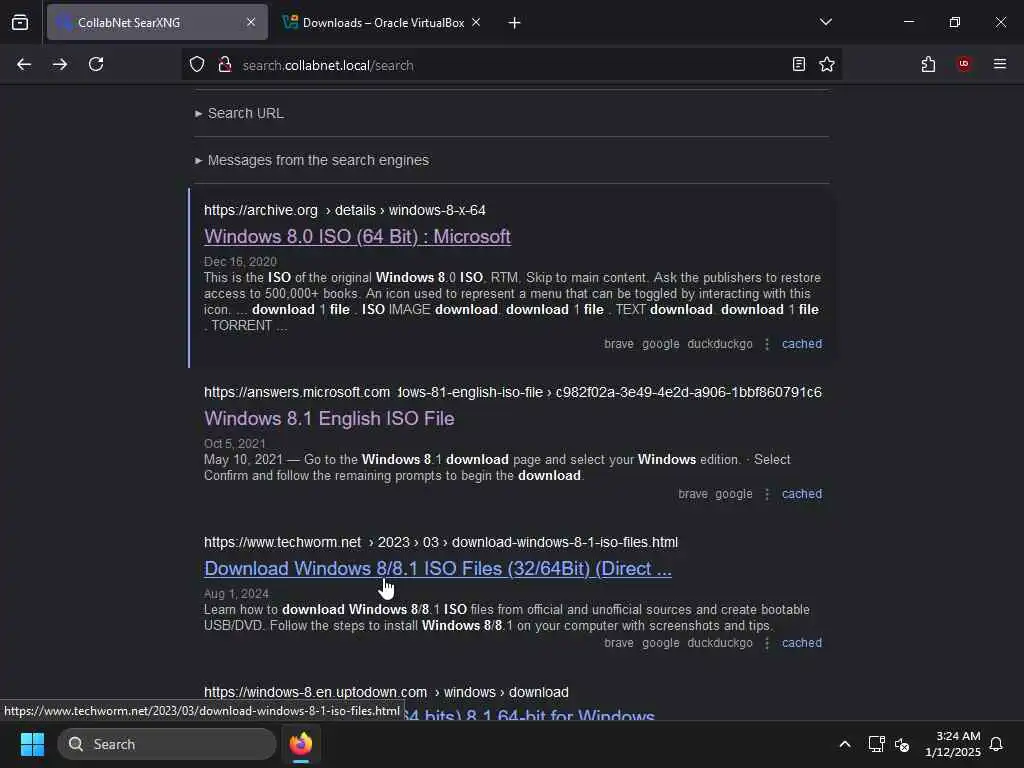
Task: Open Windows 8.1 English ISO File link
Action: pos(329,419)
